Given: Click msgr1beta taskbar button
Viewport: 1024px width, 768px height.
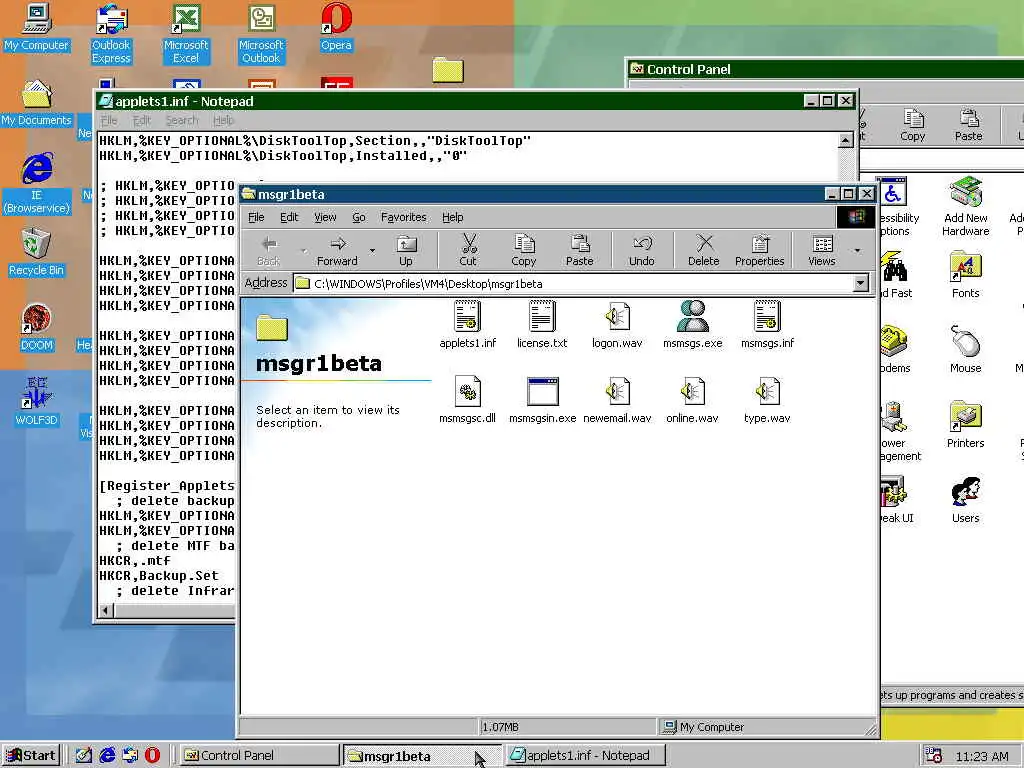Looking at the screenshot, I should pos(422,756).
